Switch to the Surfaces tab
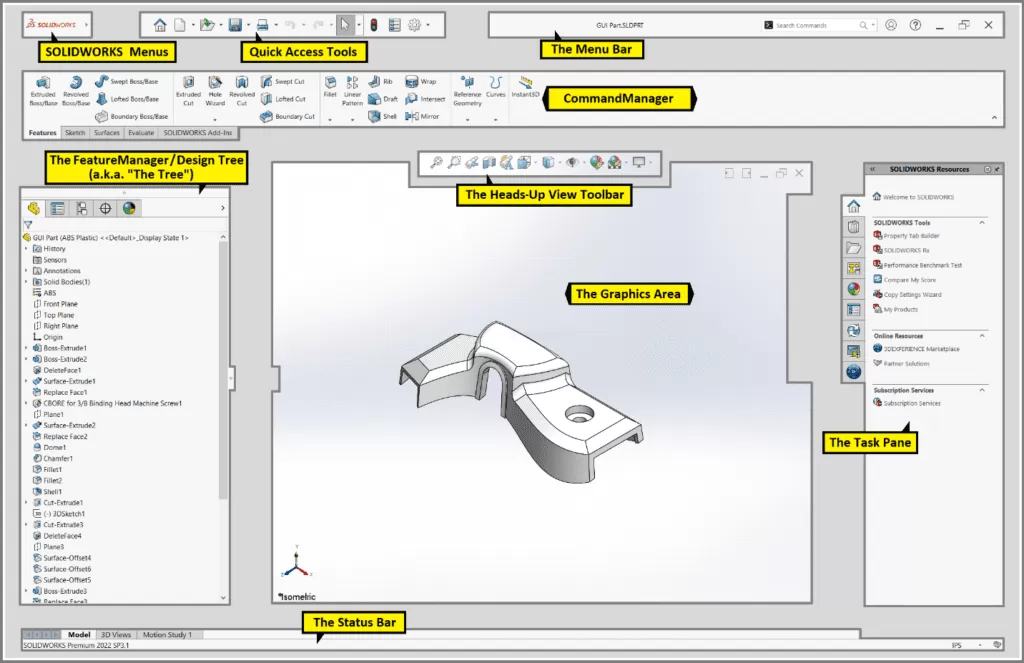 coord(106,133)
